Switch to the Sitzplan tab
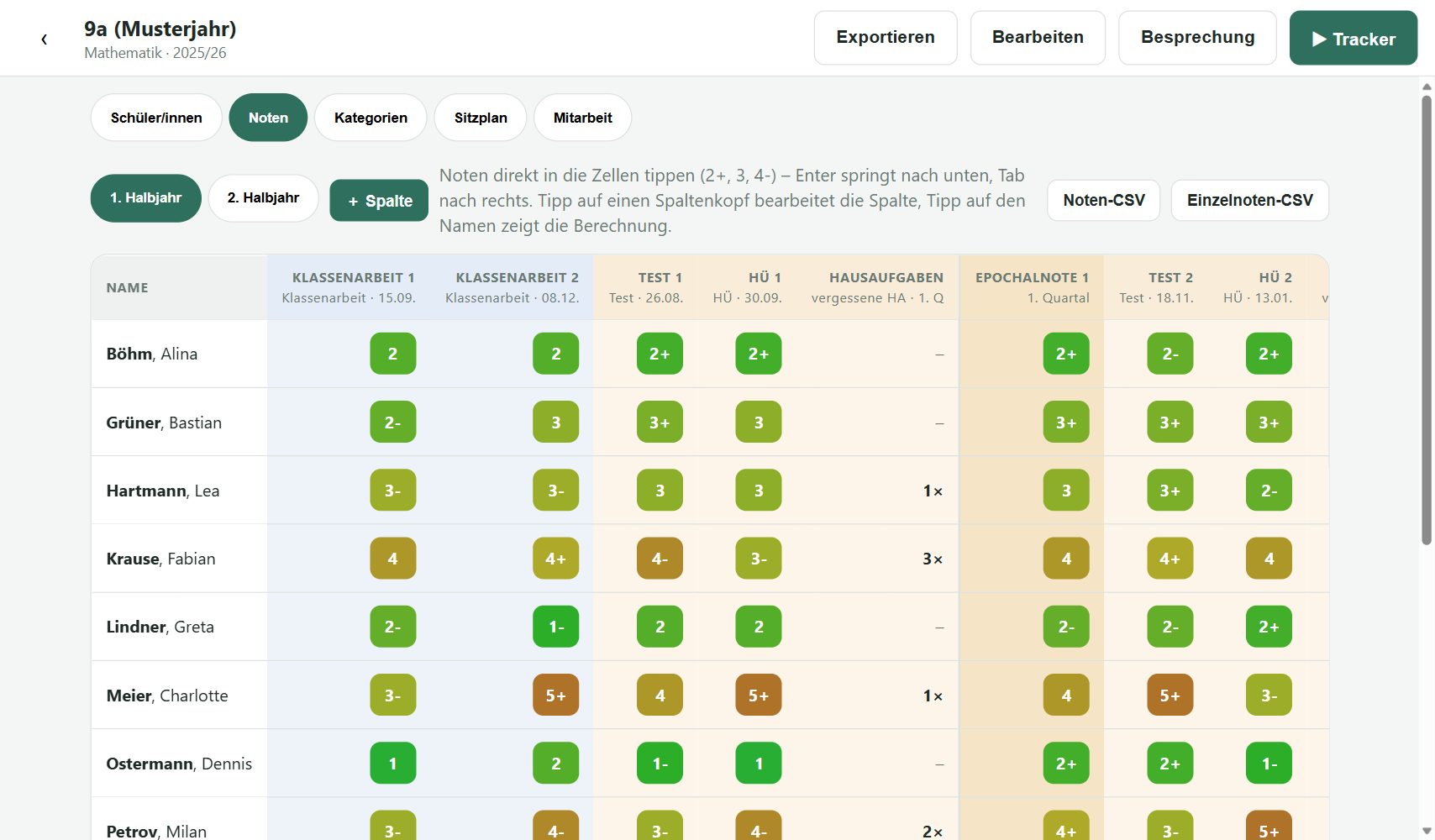This screenshot has height=840, width=1435. [481, 118]
